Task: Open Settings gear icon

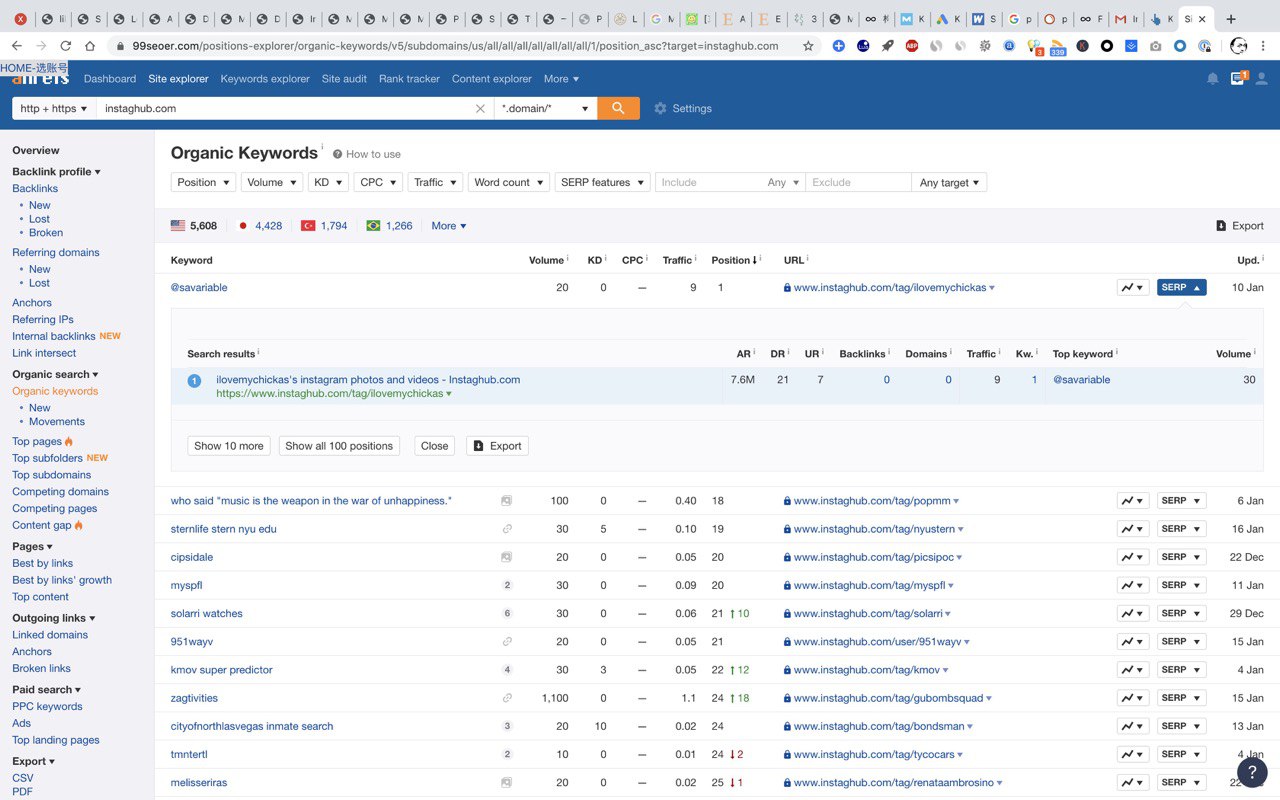Action: pyautogui.click(x=660, y=108)
